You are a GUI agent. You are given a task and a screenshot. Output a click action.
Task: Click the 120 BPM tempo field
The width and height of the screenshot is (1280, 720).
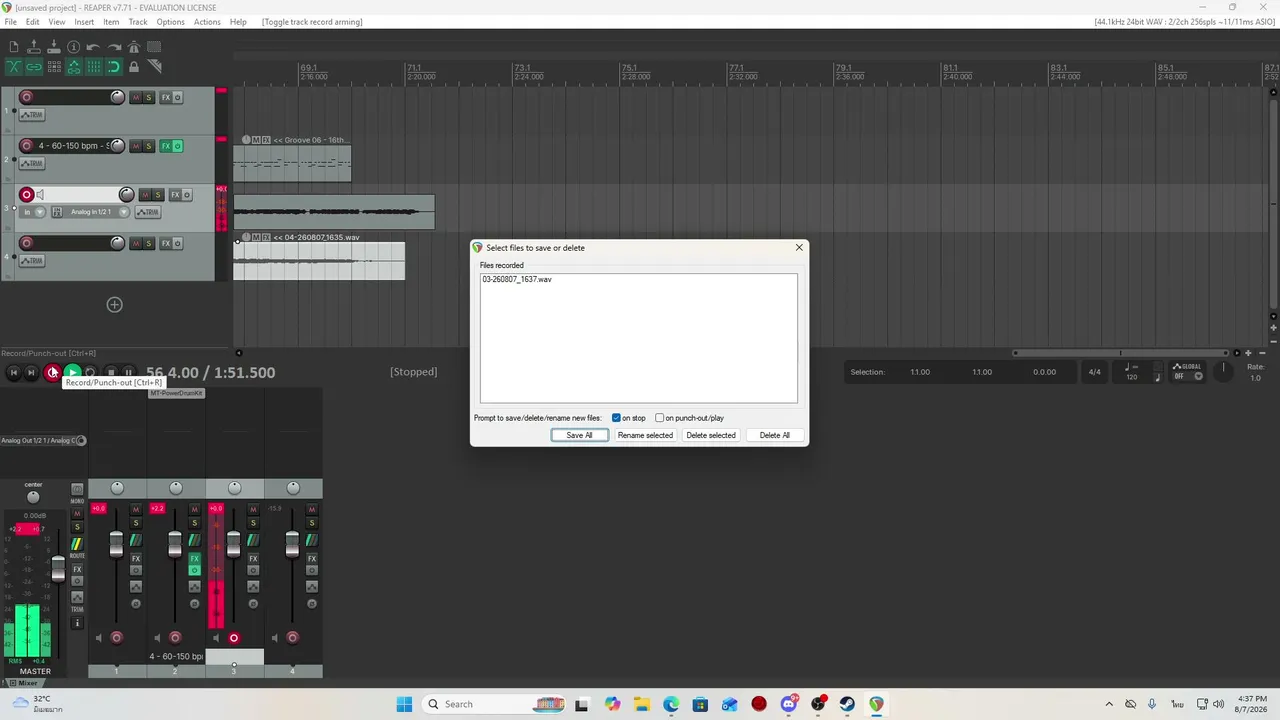(x=1132, y=377)
